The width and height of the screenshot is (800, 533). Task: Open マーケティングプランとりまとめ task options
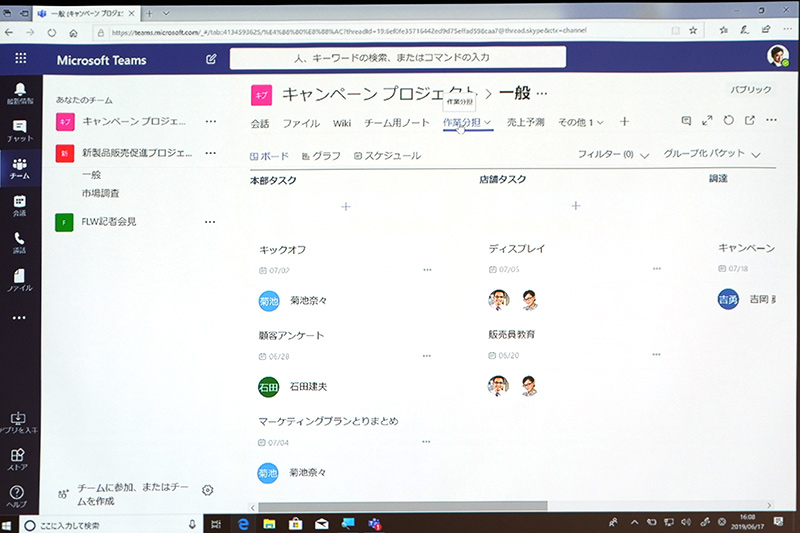(426, 442)
